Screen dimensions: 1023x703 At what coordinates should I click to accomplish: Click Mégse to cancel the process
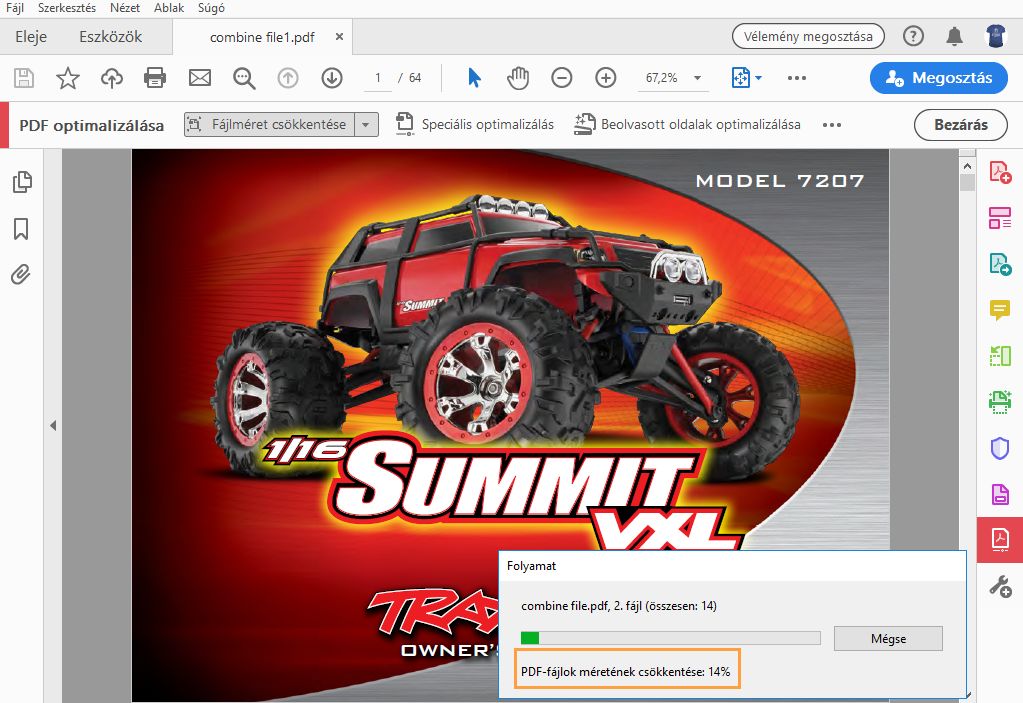(888, 638)
